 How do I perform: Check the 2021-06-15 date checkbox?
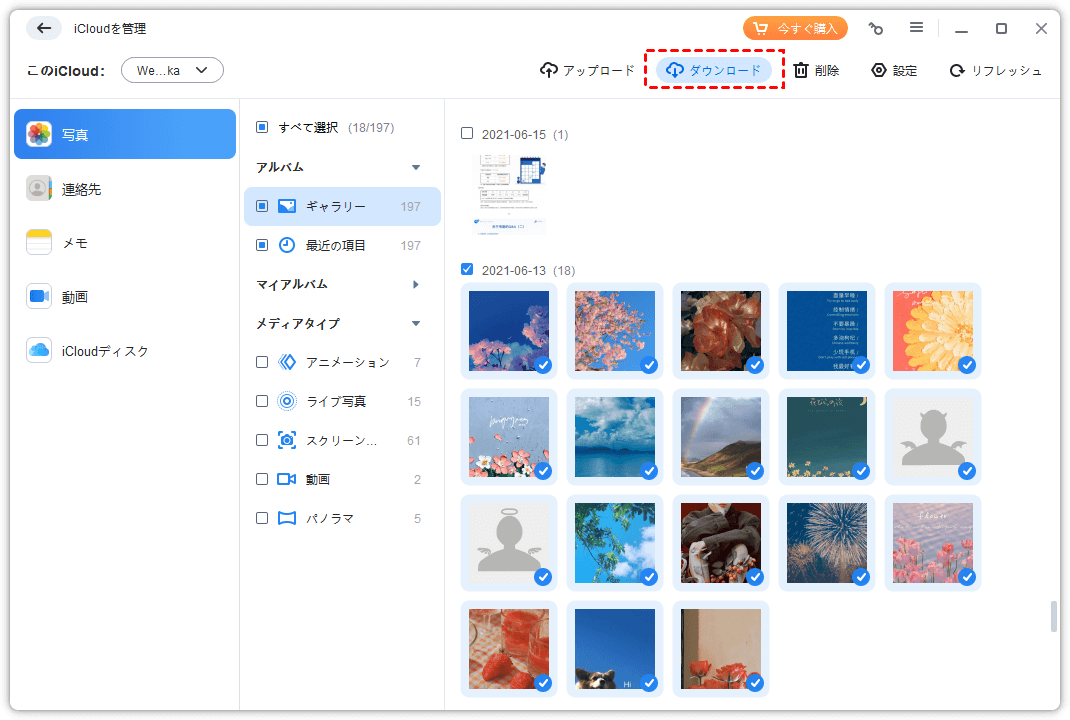(x=467, y=133)
